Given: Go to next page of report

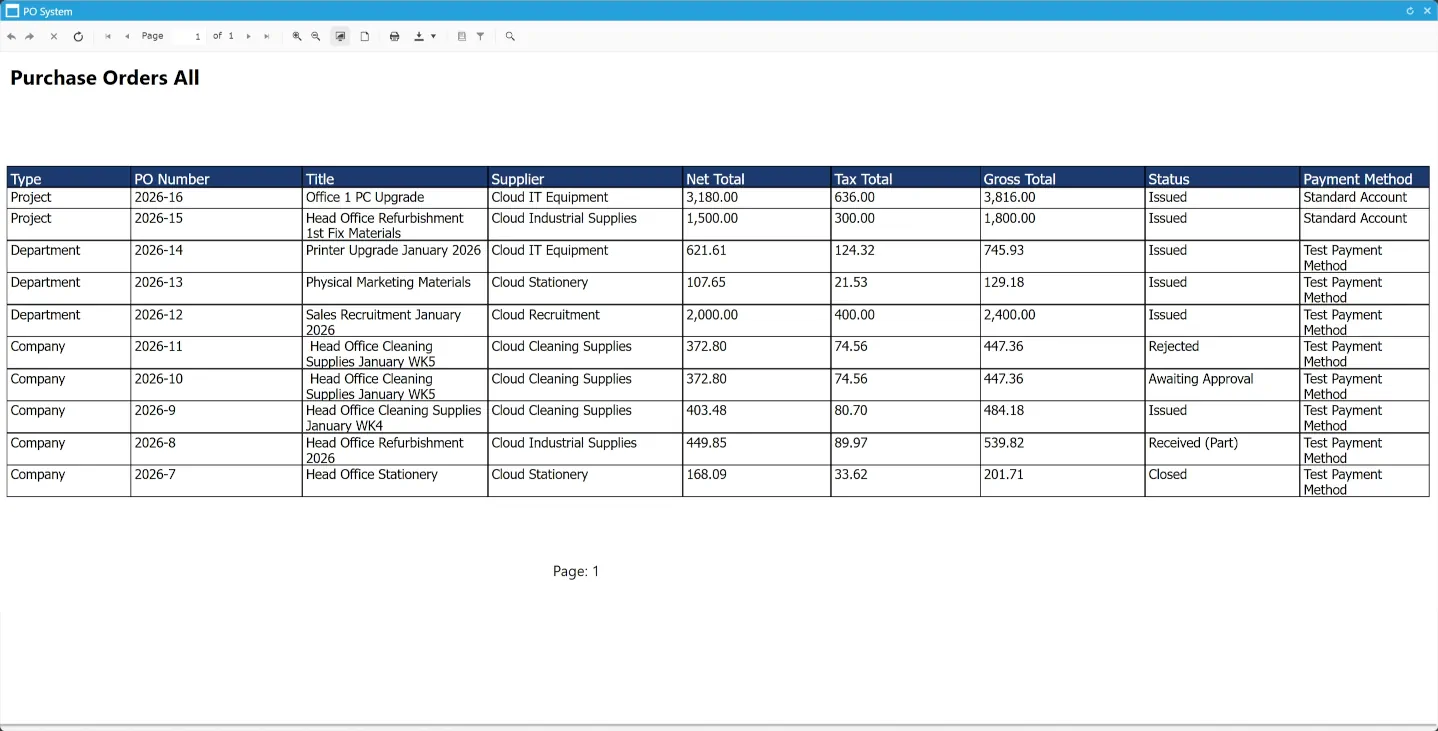Looking at the screenshot, I should [x=248, y=37].
